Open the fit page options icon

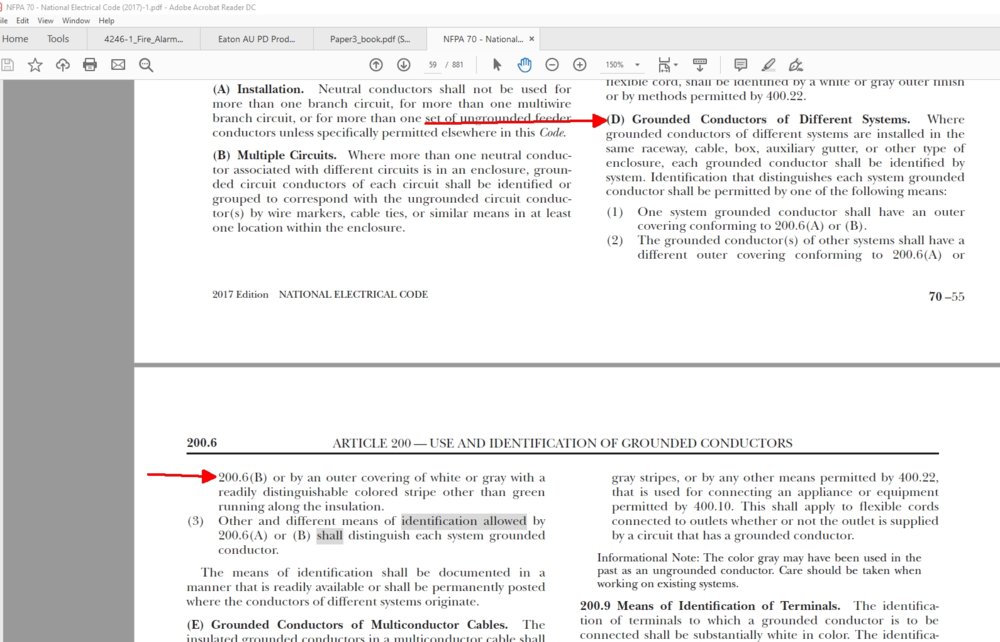tap(667, 64)
